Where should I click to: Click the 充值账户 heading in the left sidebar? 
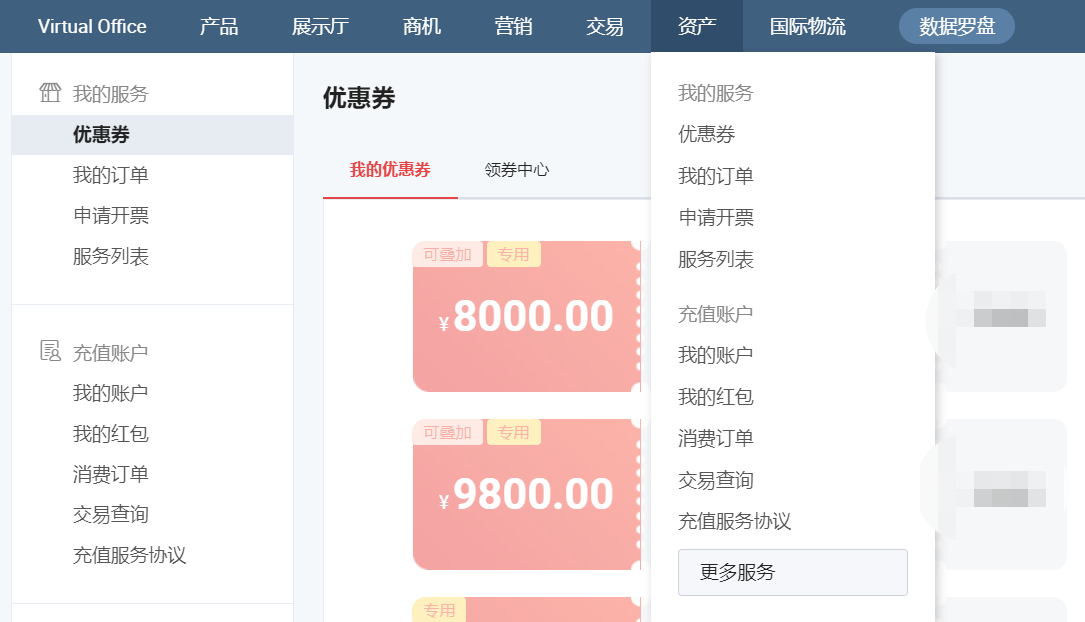click(x=111, y=353)
